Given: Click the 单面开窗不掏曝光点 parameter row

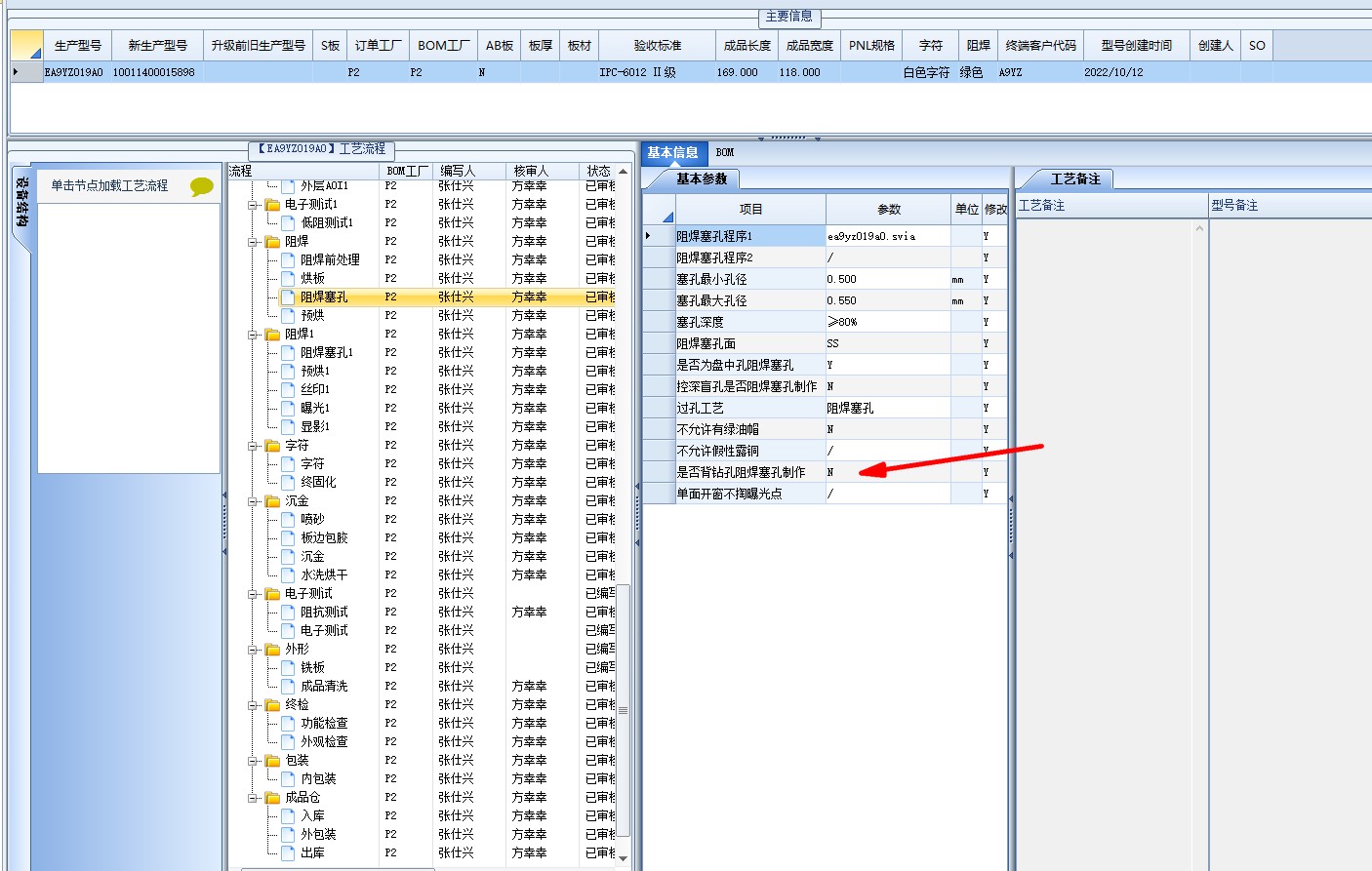Looking at the screenshot, I should coord(826,494).
